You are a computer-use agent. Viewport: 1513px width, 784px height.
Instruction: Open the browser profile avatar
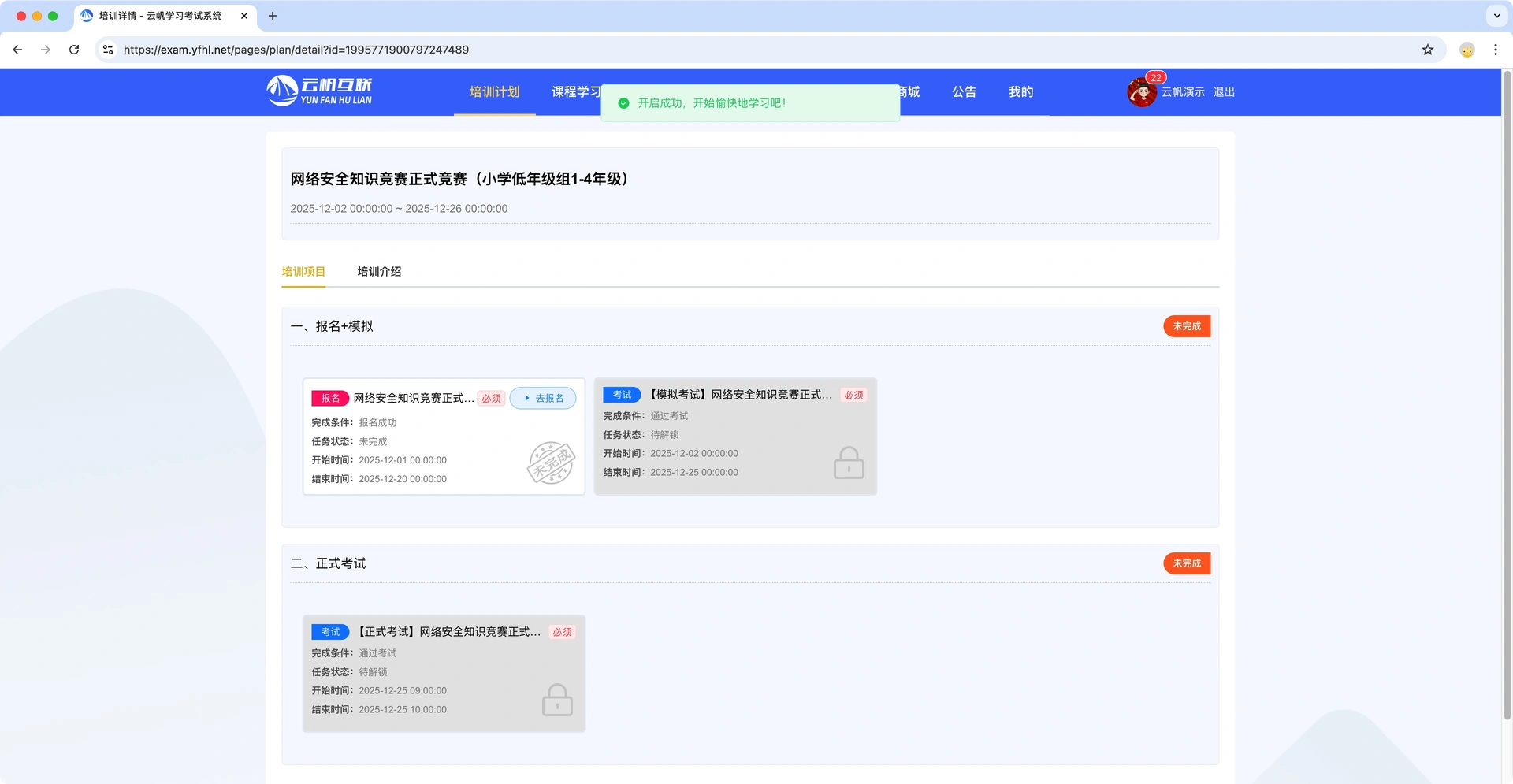click(x=1467, y=50)
